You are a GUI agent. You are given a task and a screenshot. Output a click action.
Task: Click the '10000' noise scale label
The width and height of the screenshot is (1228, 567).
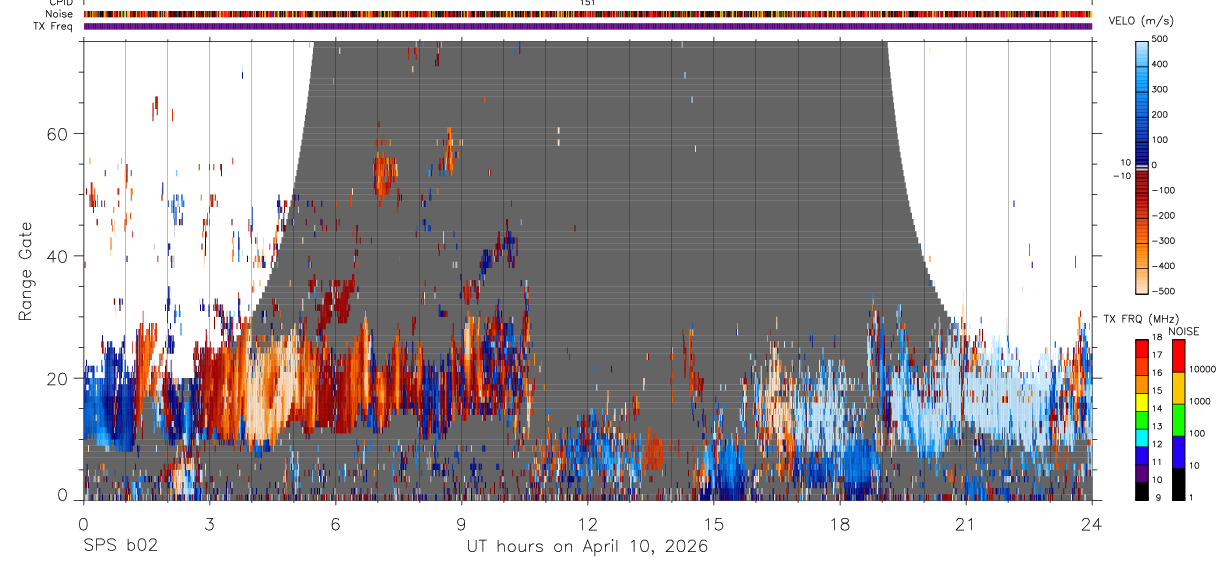point(1202,370)
